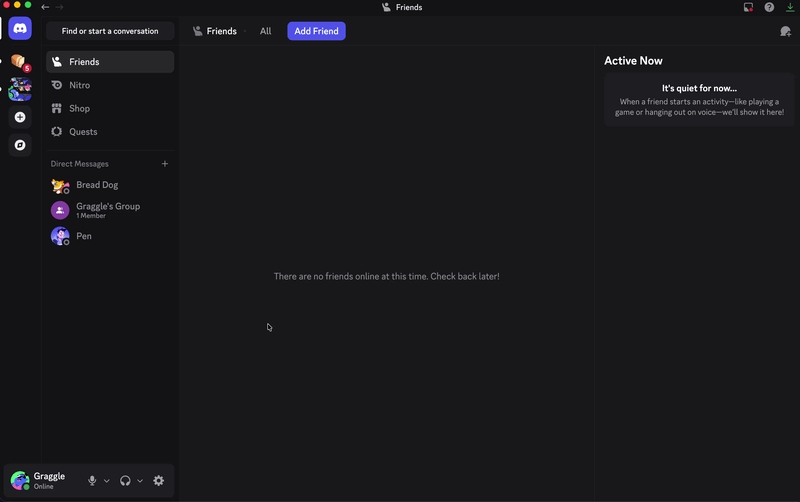800x502 pixels.
Task: Open Graggle's Group conversation
Action: tap(110, 210)
